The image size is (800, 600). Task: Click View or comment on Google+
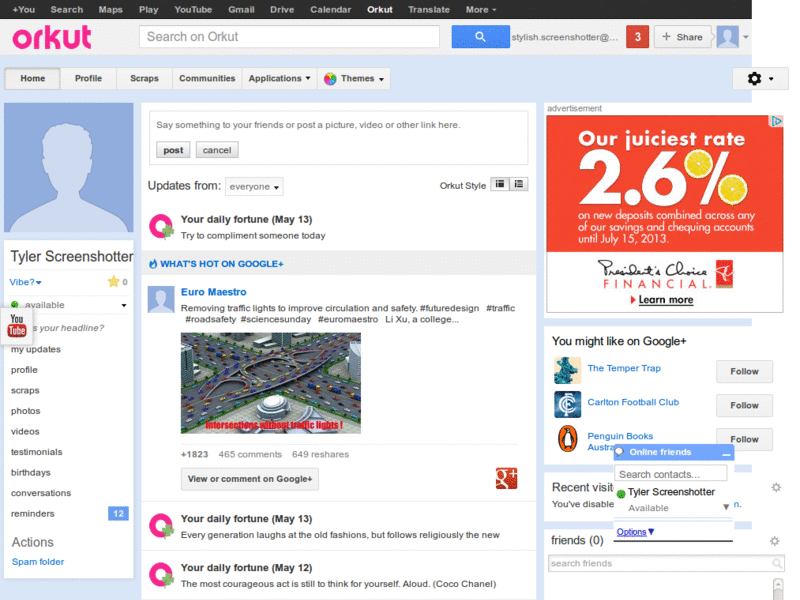click(249, 479)
